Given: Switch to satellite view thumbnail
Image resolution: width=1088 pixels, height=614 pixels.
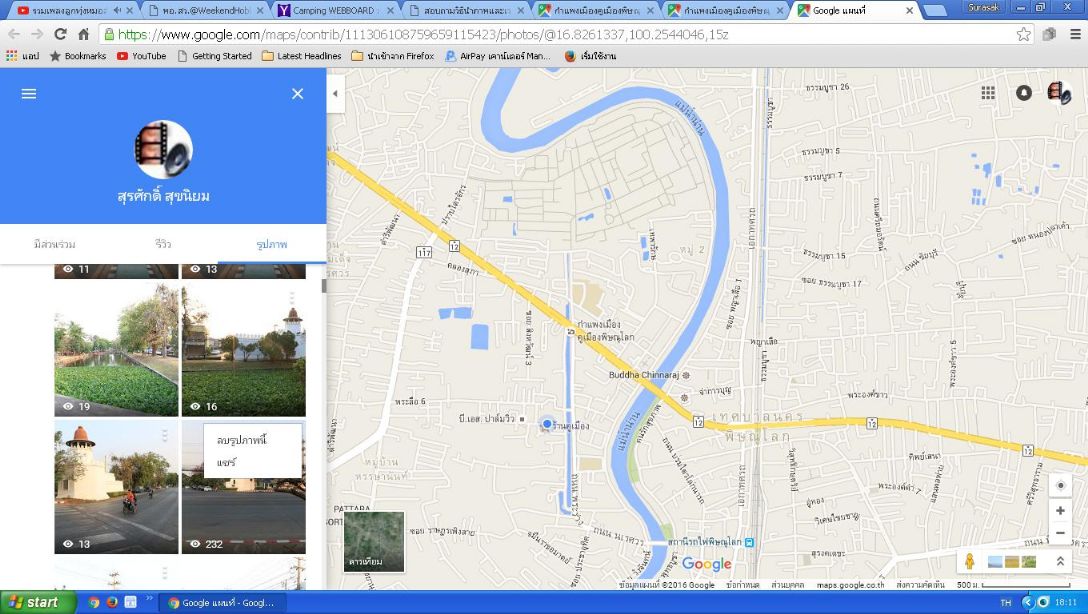Looking at the screenshot, I should point(374,541).
